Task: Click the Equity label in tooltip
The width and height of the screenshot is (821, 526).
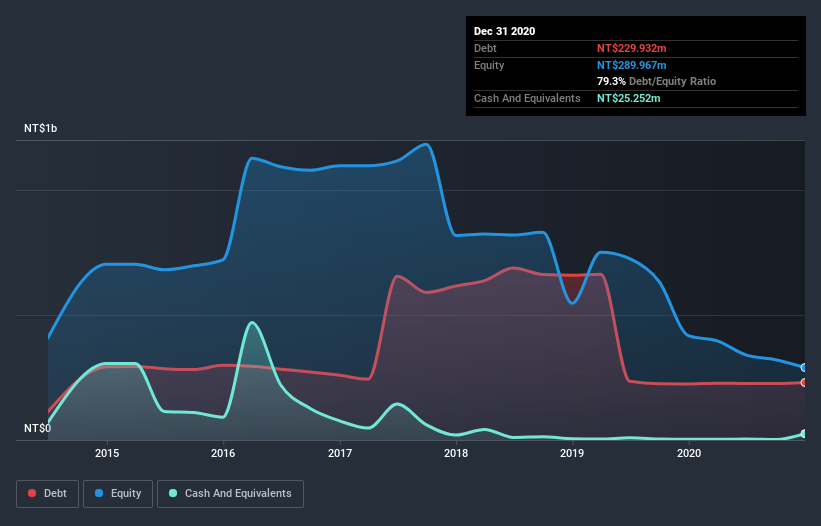Action: (489, 65)
